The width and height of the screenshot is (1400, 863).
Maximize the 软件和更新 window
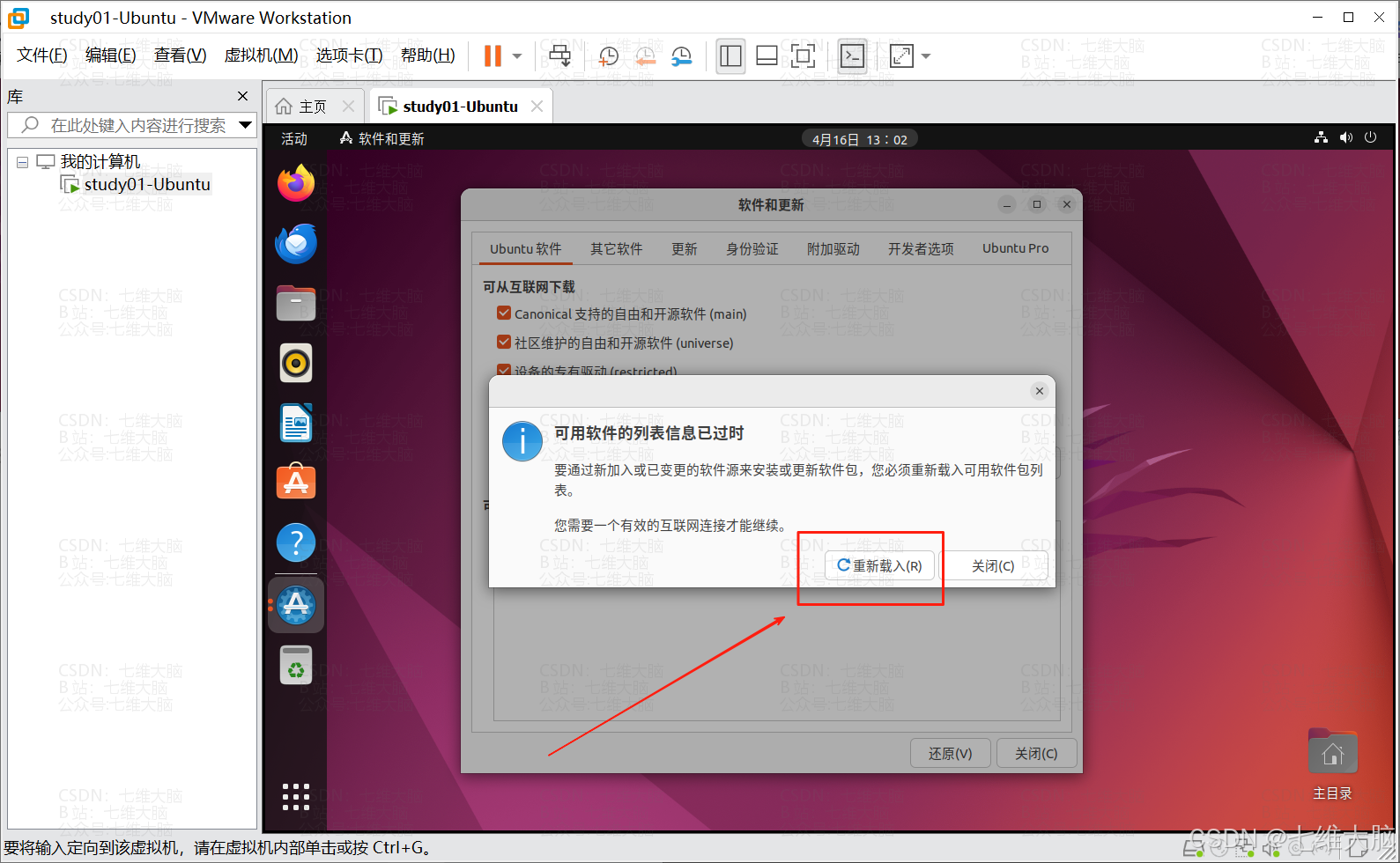[x=1037, y=204]
